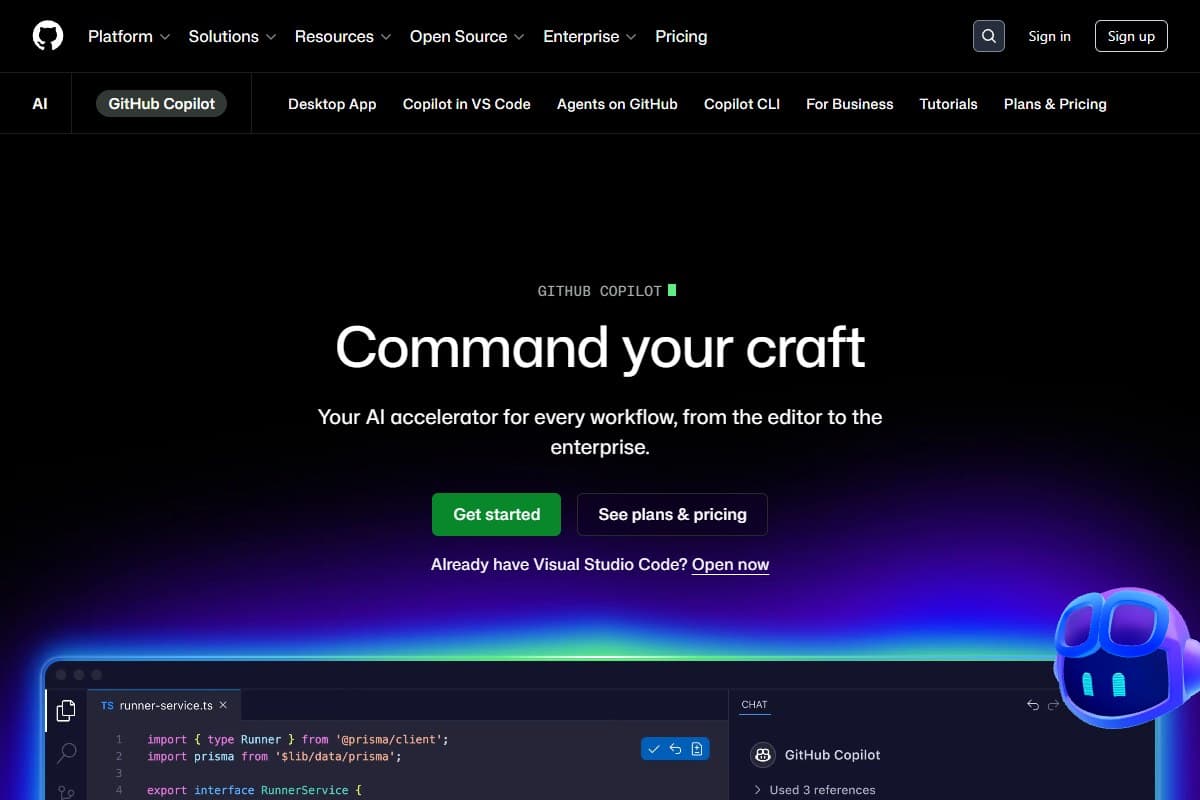Go to Copilot in VS Code
The width and height of the screenshot is (1200, 800).
click(x=467, y=104)
